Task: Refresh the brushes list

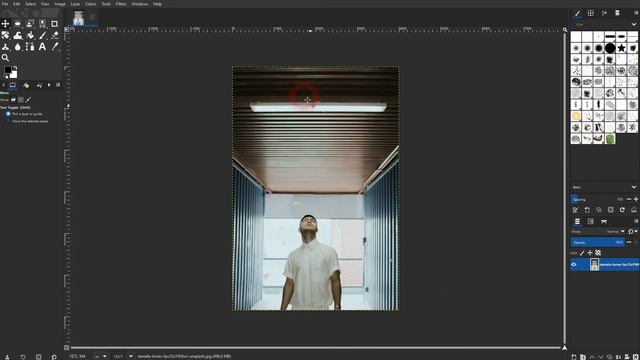Action: [x=622, y=210]
